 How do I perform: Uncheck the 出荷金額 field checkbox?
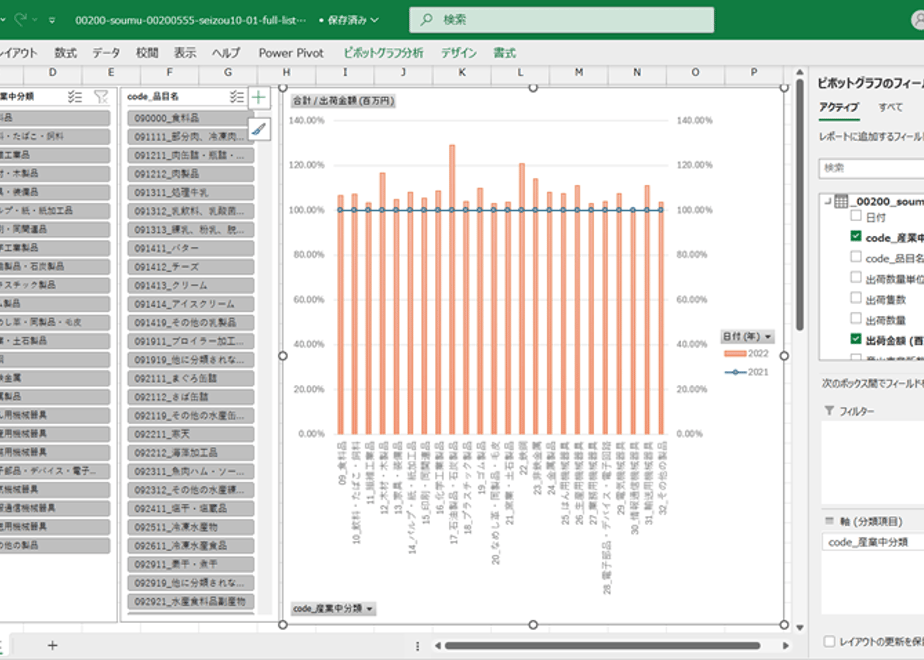point(856,339)
